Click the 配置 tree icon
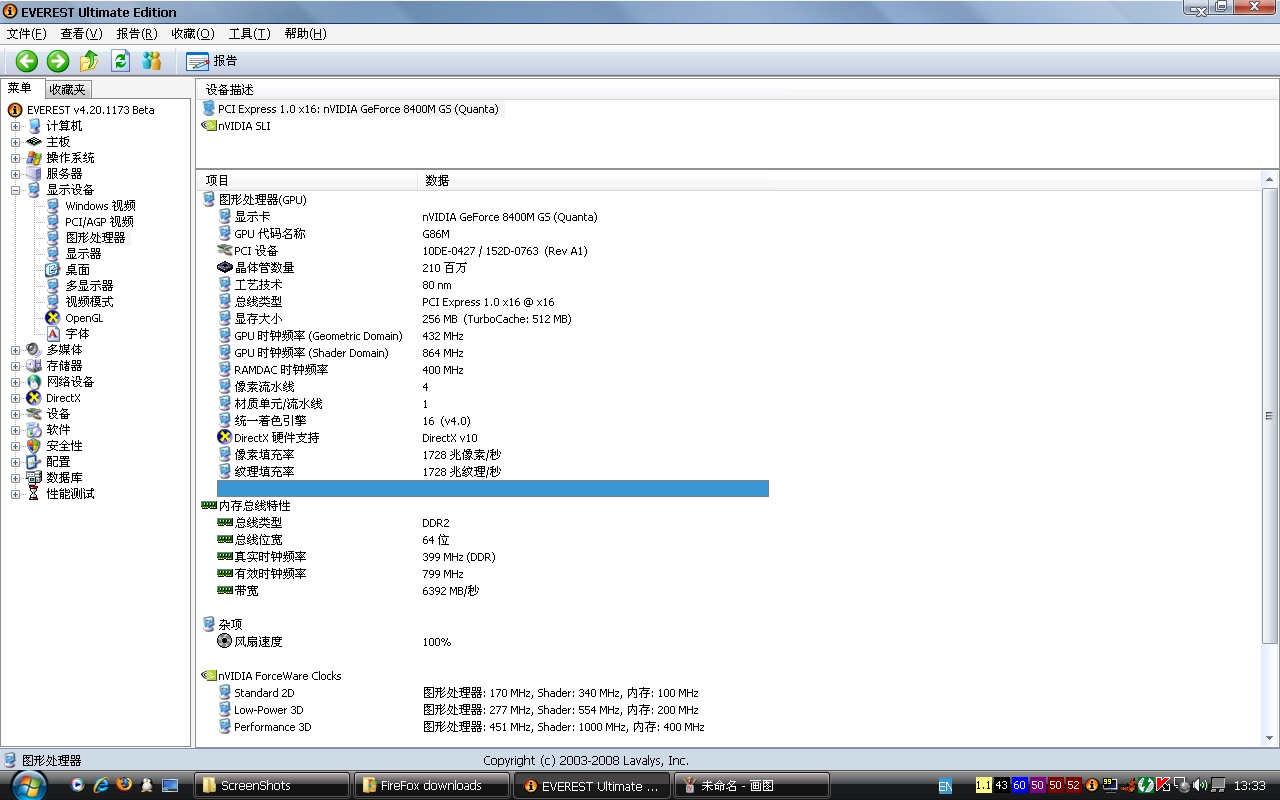1280x800 pixels. click(34, 462)
